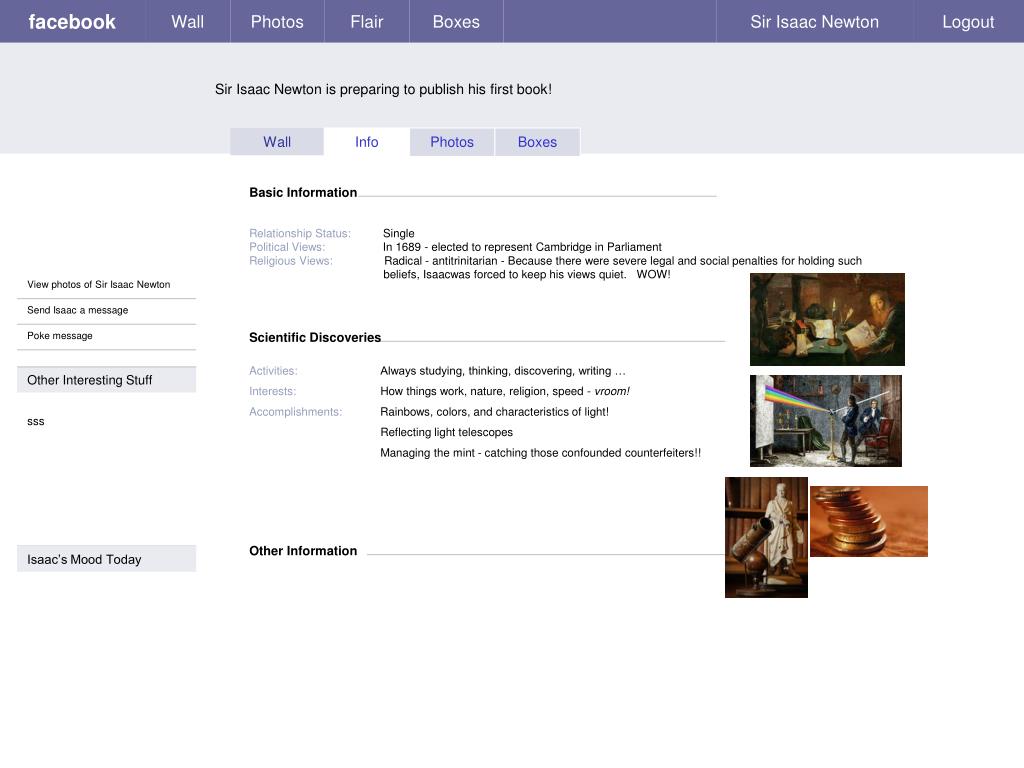
Task: Click the text 'In 1689 - elected to represent Cambridge'
Action: point(522,247)
